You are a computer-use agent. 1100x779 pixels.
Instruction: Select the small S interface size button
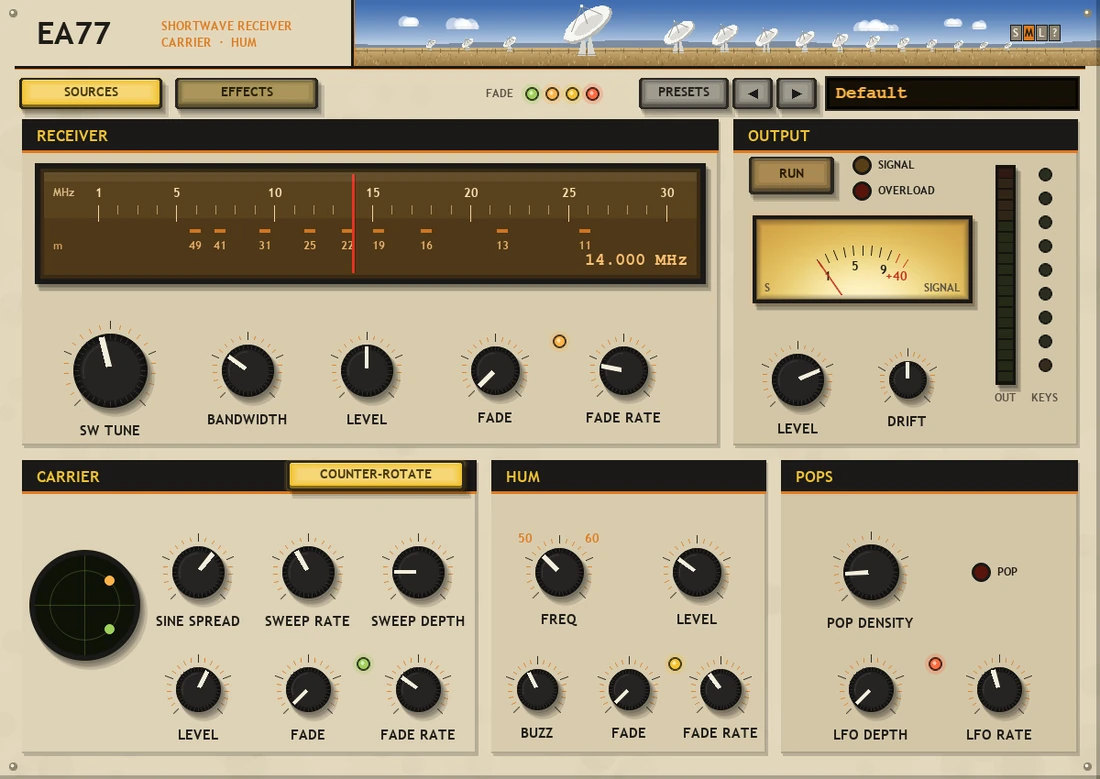[1015, 32]
